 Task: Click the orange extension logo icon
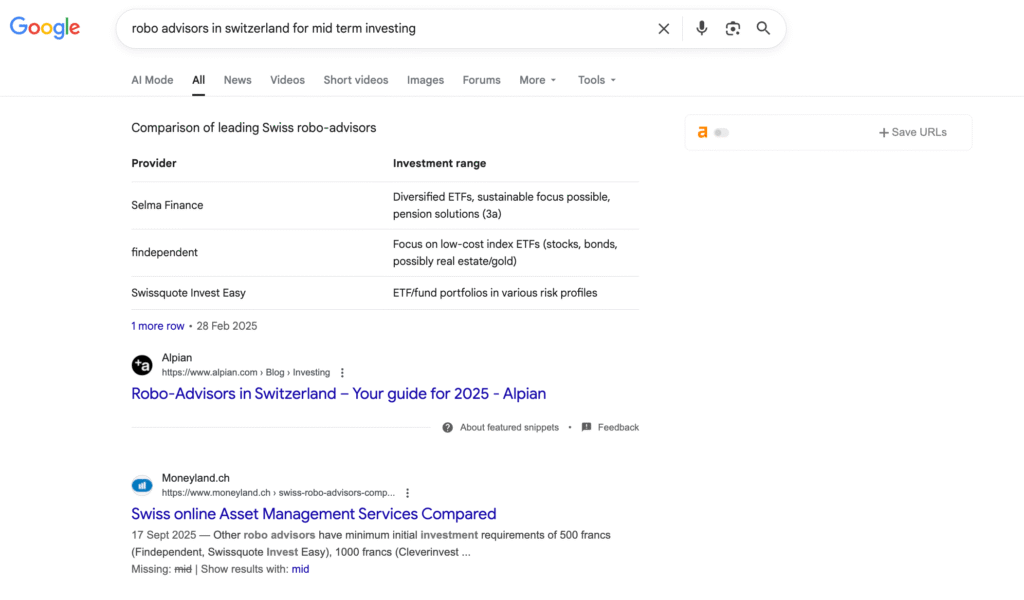tap(702, 132)
